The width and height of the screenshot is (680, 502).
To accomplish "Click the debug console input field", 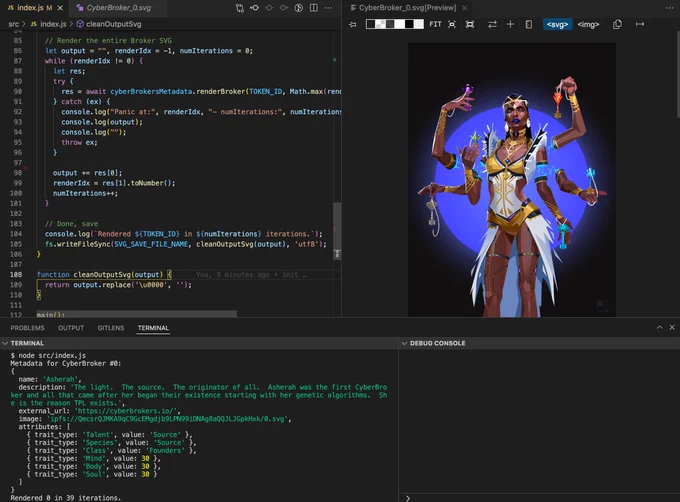I will 542,498.
